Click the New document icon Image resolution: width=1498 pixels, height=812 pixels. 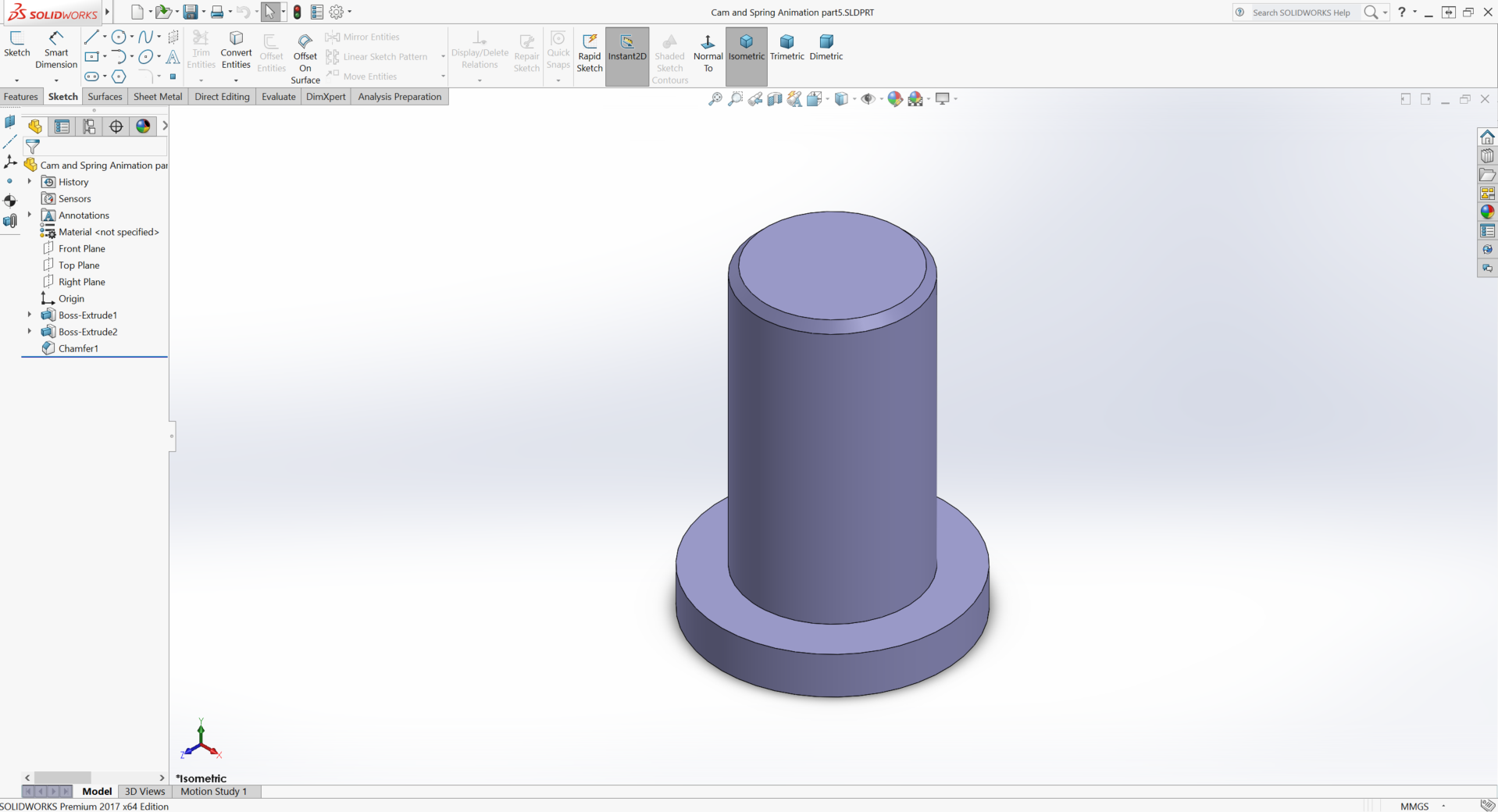[137, 12]
